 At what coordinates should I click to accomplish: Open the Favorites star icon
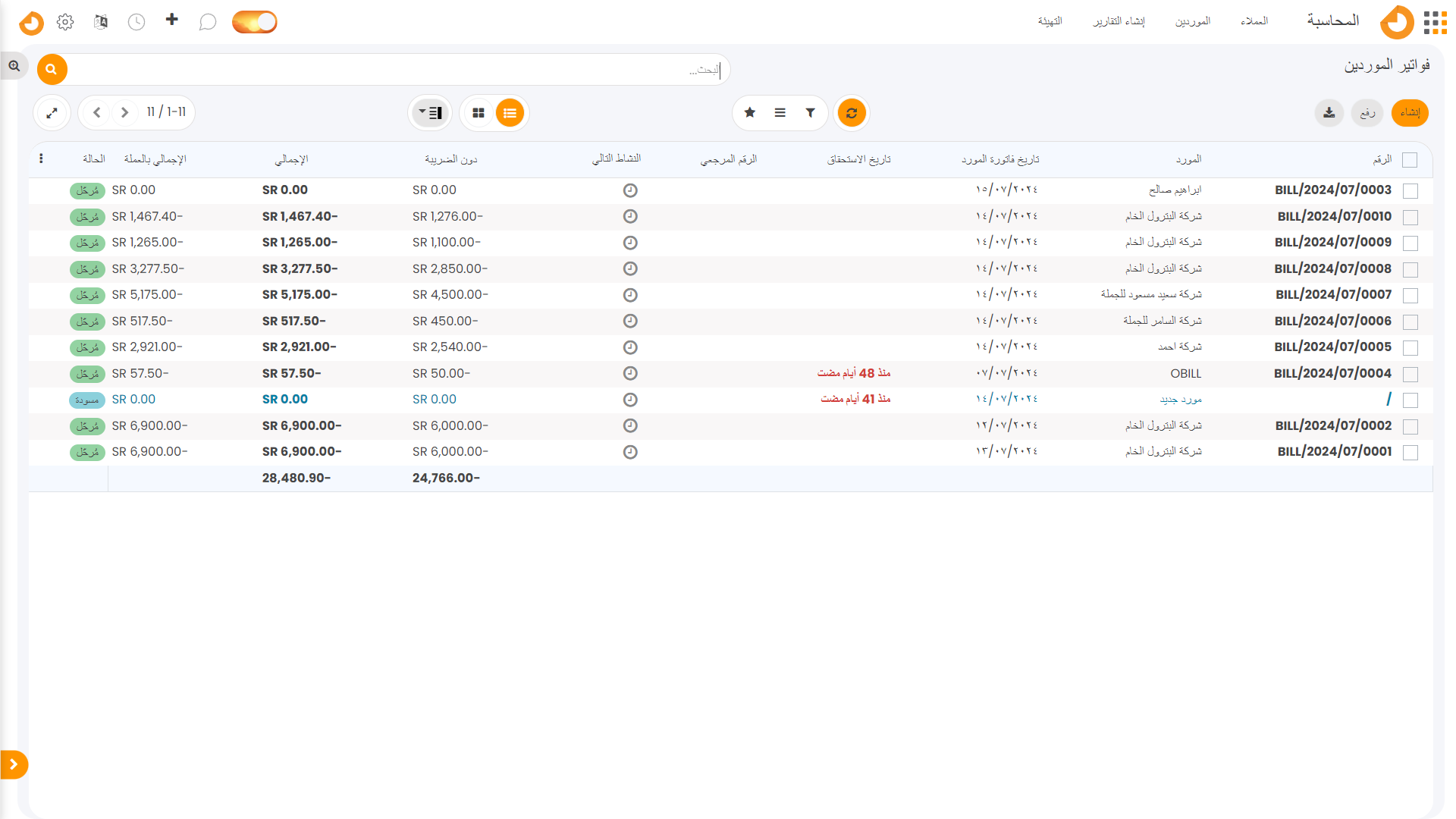click(749, 113)
